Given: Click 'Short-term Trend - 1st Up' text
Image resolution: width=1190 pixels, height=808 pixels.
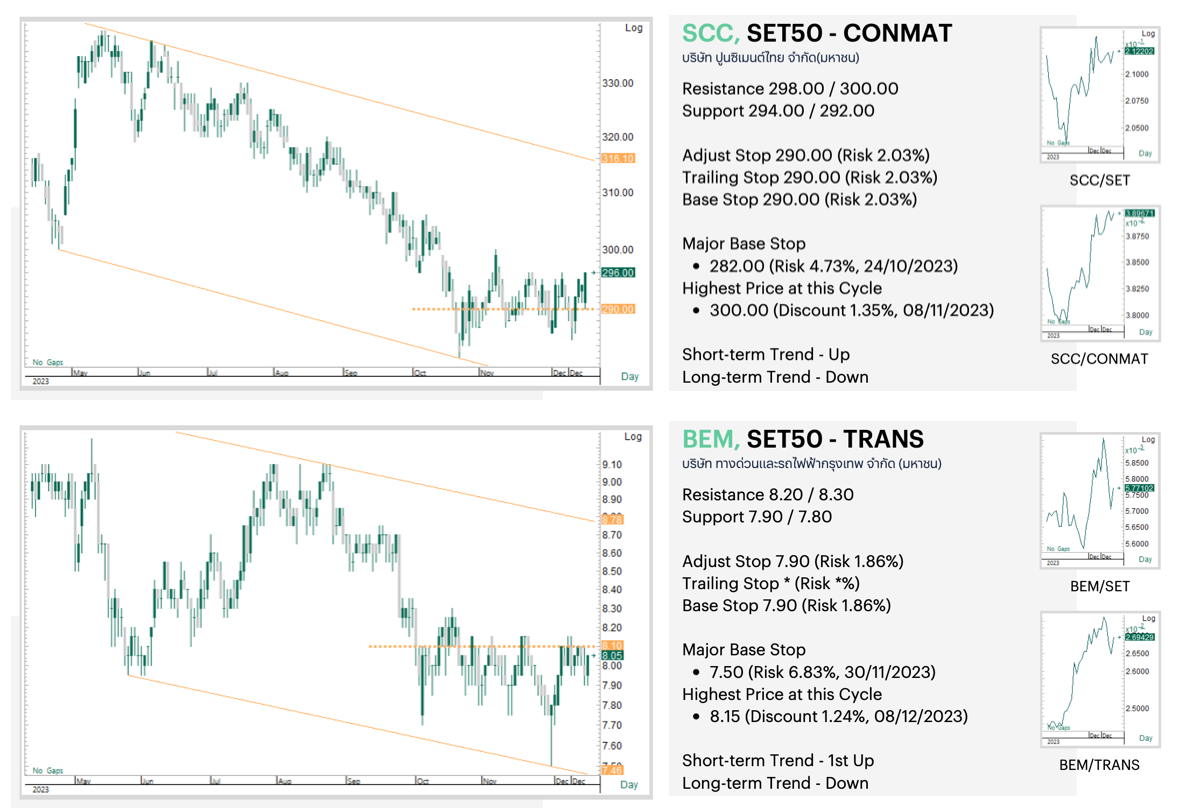Looking at the screenshot, I should pyautogui.click(x=778, y=761).
